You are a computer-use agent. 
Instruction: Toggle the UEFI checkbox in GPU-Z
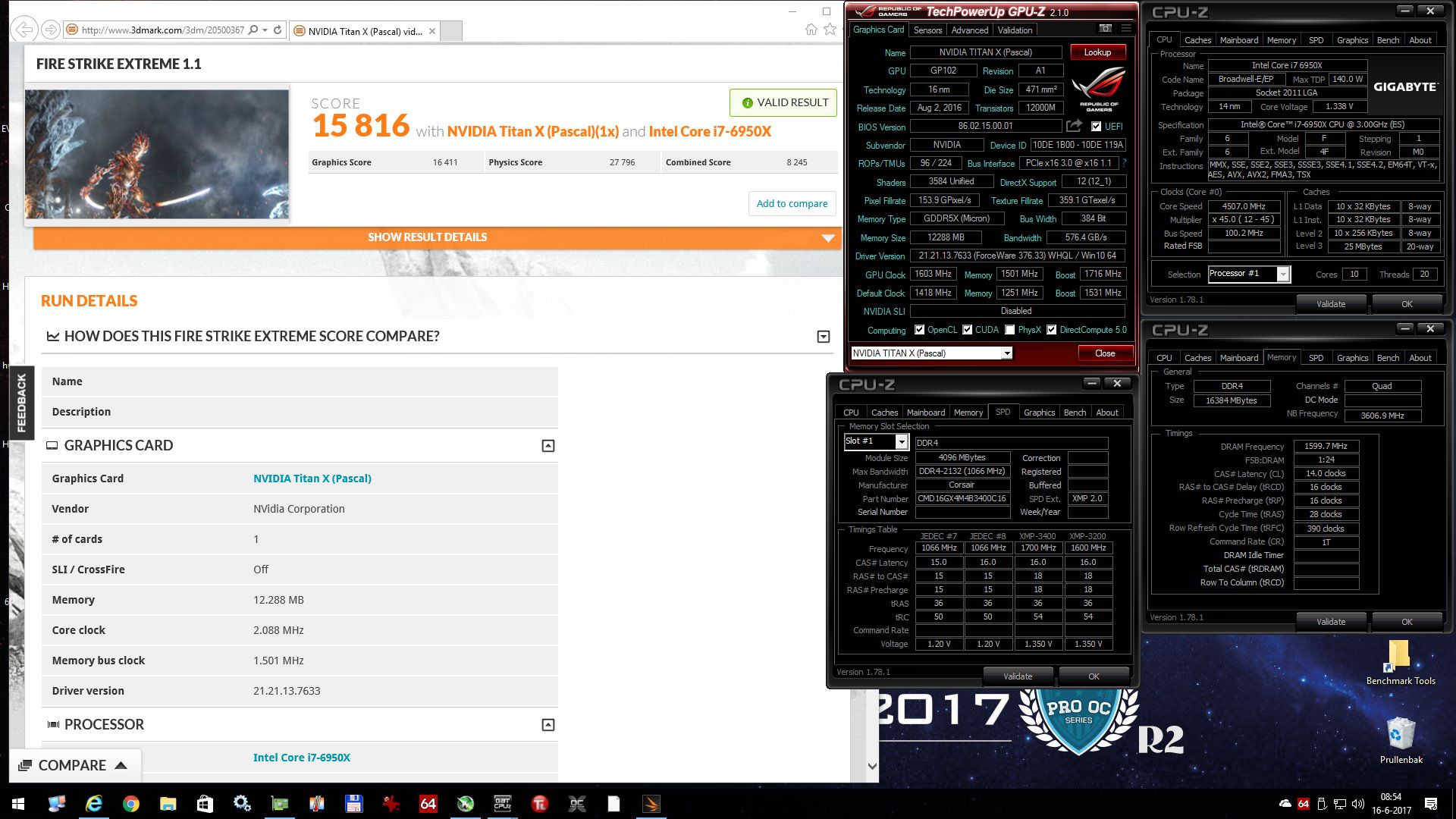point(1096,126)
